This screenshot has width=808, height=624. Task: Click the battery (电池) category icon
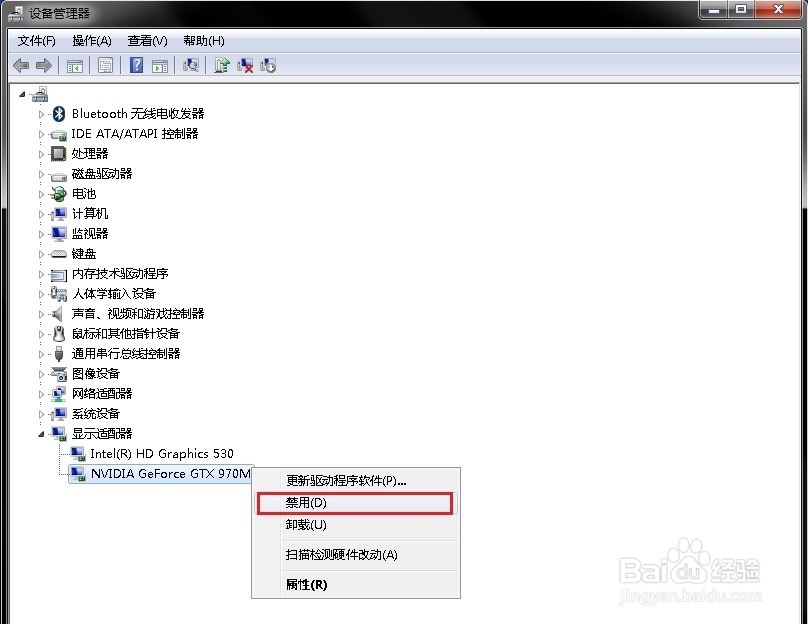pyautogui.click(x=58, y=194)
